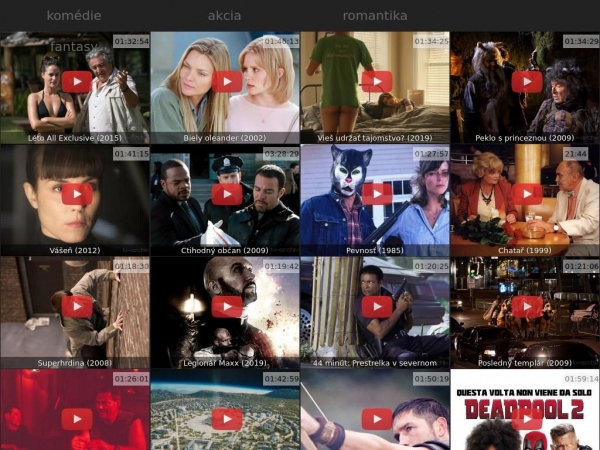Click the 01:32:54 duration badge
600x450 pixels.
coord(131,41)
